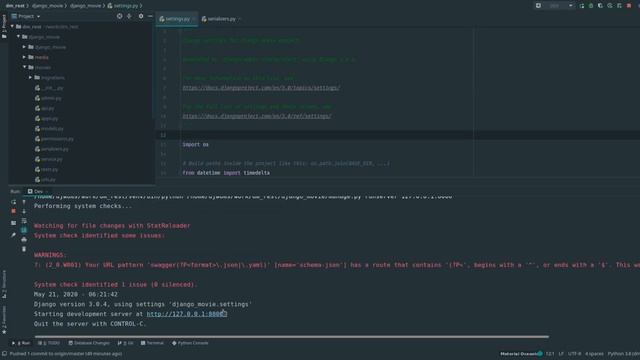
Task: Open the Python Console tool window
Action: point(190,343)
